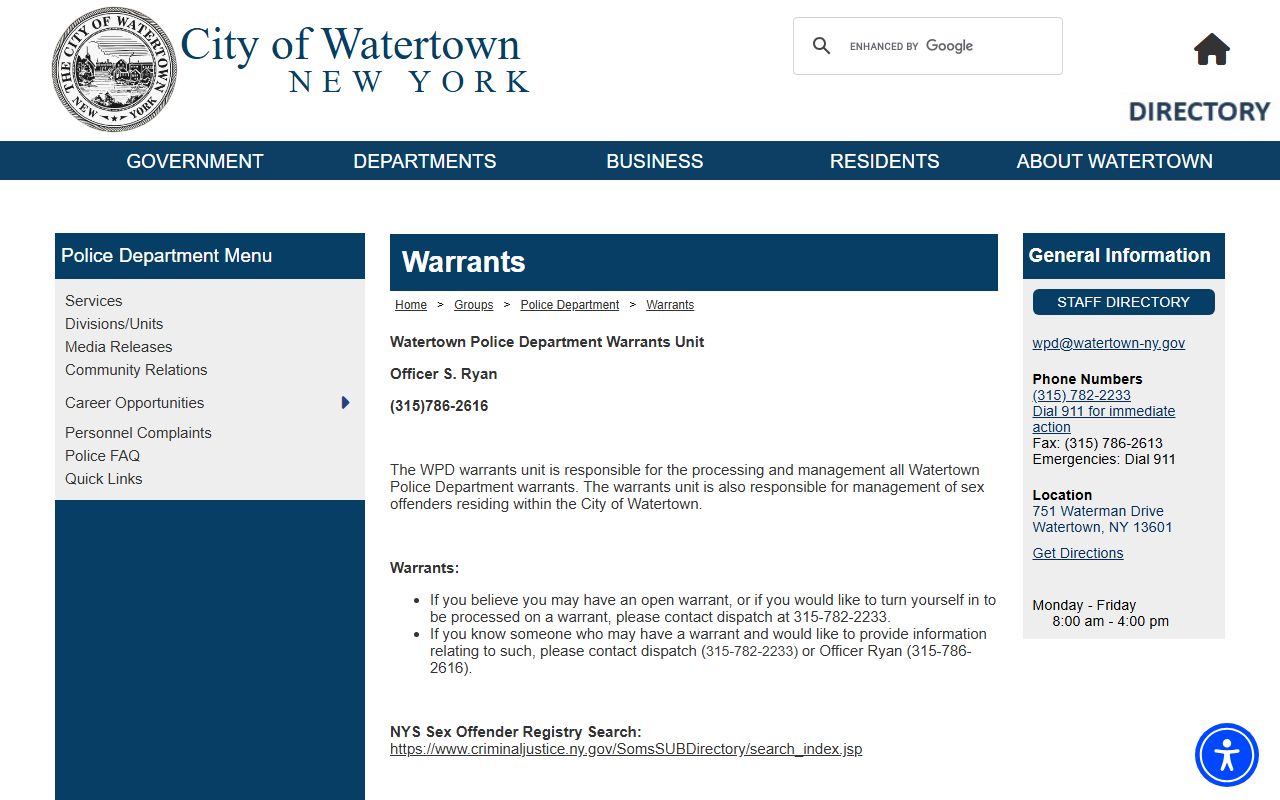Open the Community Relations page
The image size is (1280, 800).
point(136,370)
